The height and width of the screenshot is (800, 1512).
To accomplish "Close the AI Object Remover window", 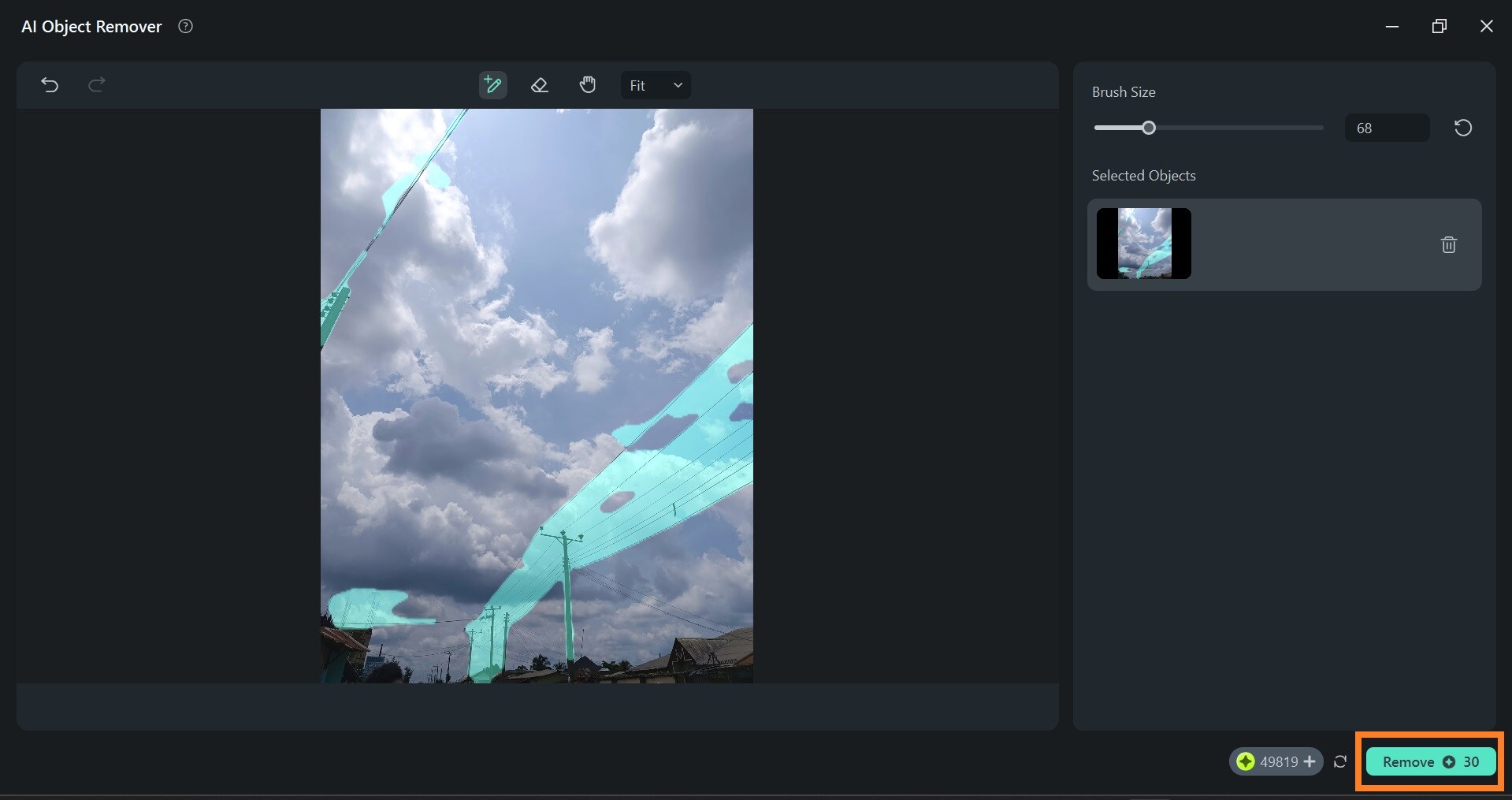I will point(1486,26).
